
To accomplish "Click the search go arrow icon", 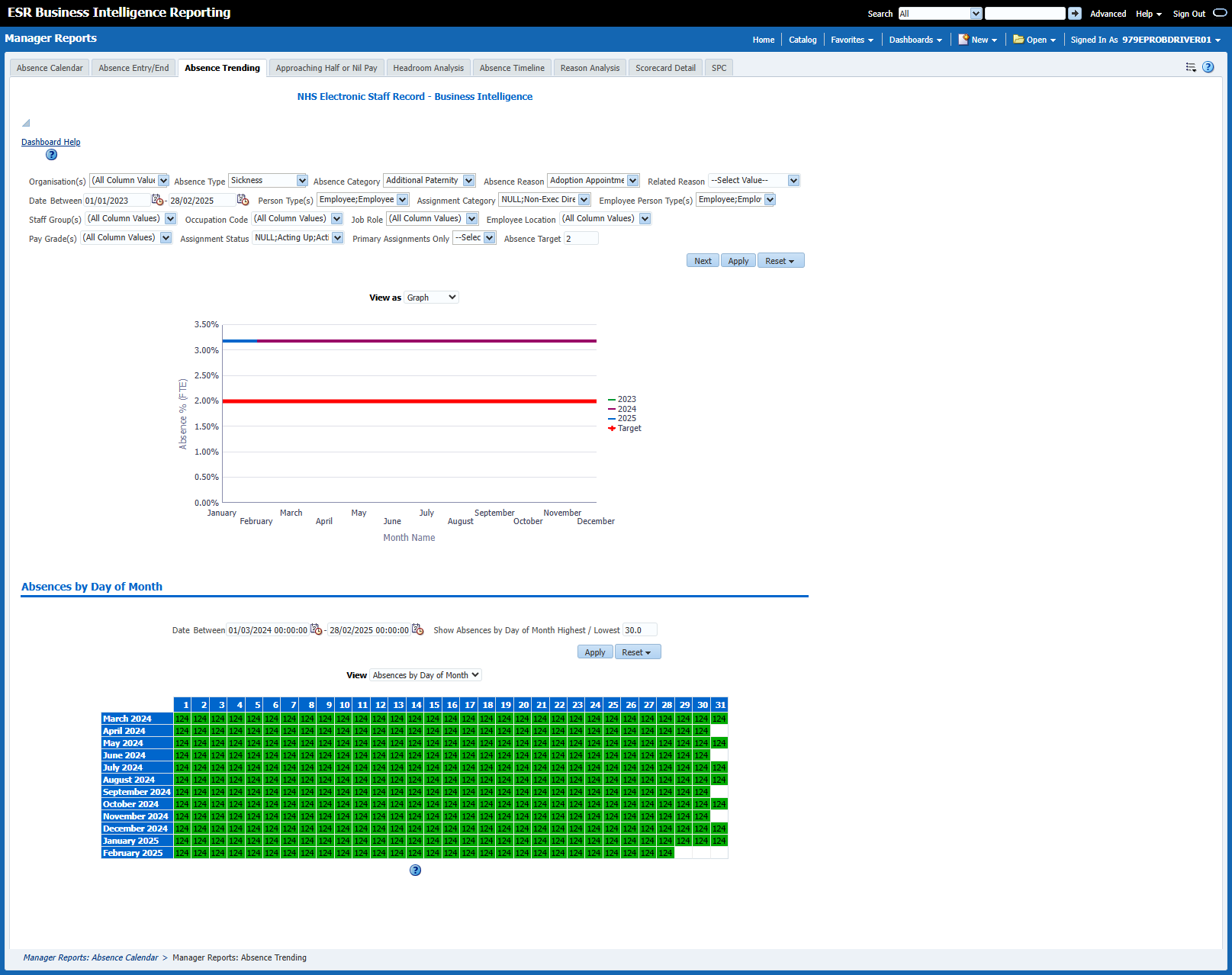I will click(x=1074, y=14).
